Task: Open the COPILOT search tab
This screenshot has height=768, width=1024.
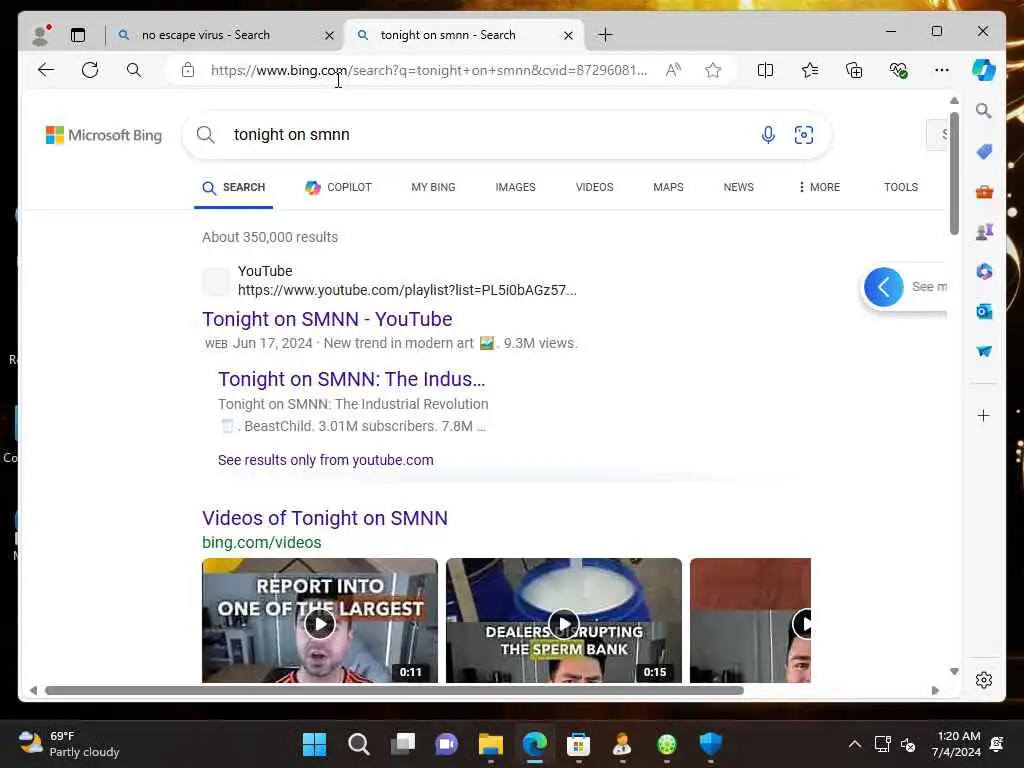Action: 338,187
